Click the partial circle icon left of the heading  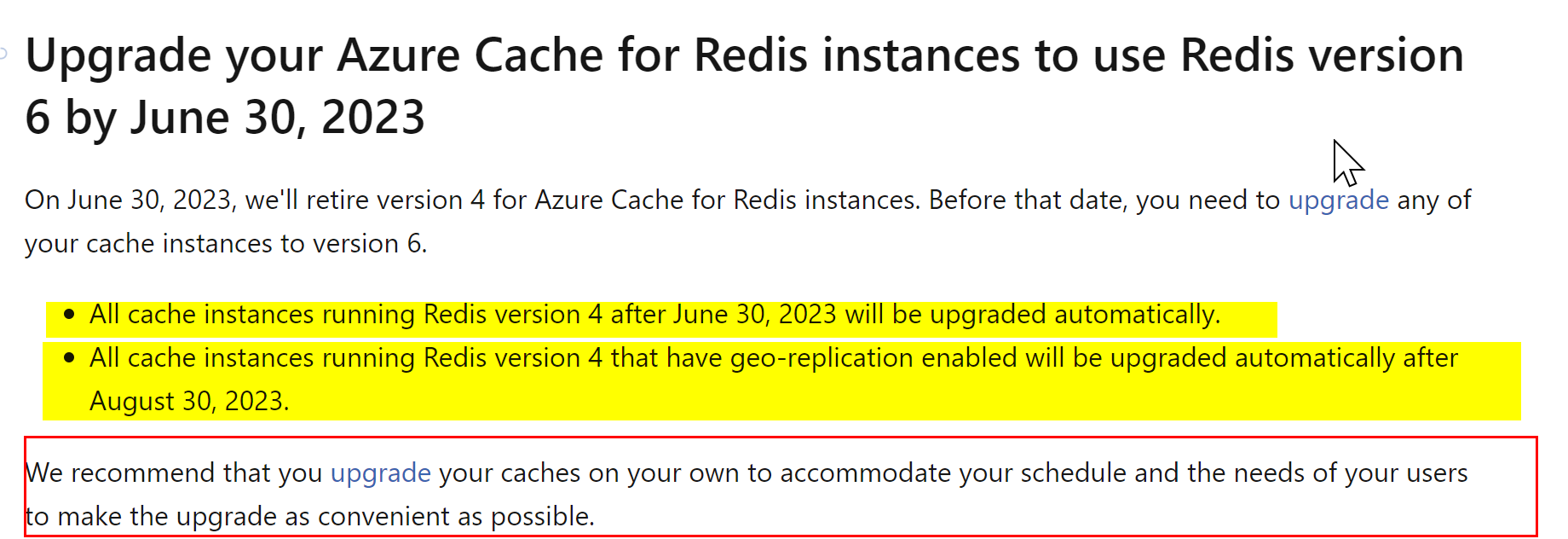tap(3, 54)
